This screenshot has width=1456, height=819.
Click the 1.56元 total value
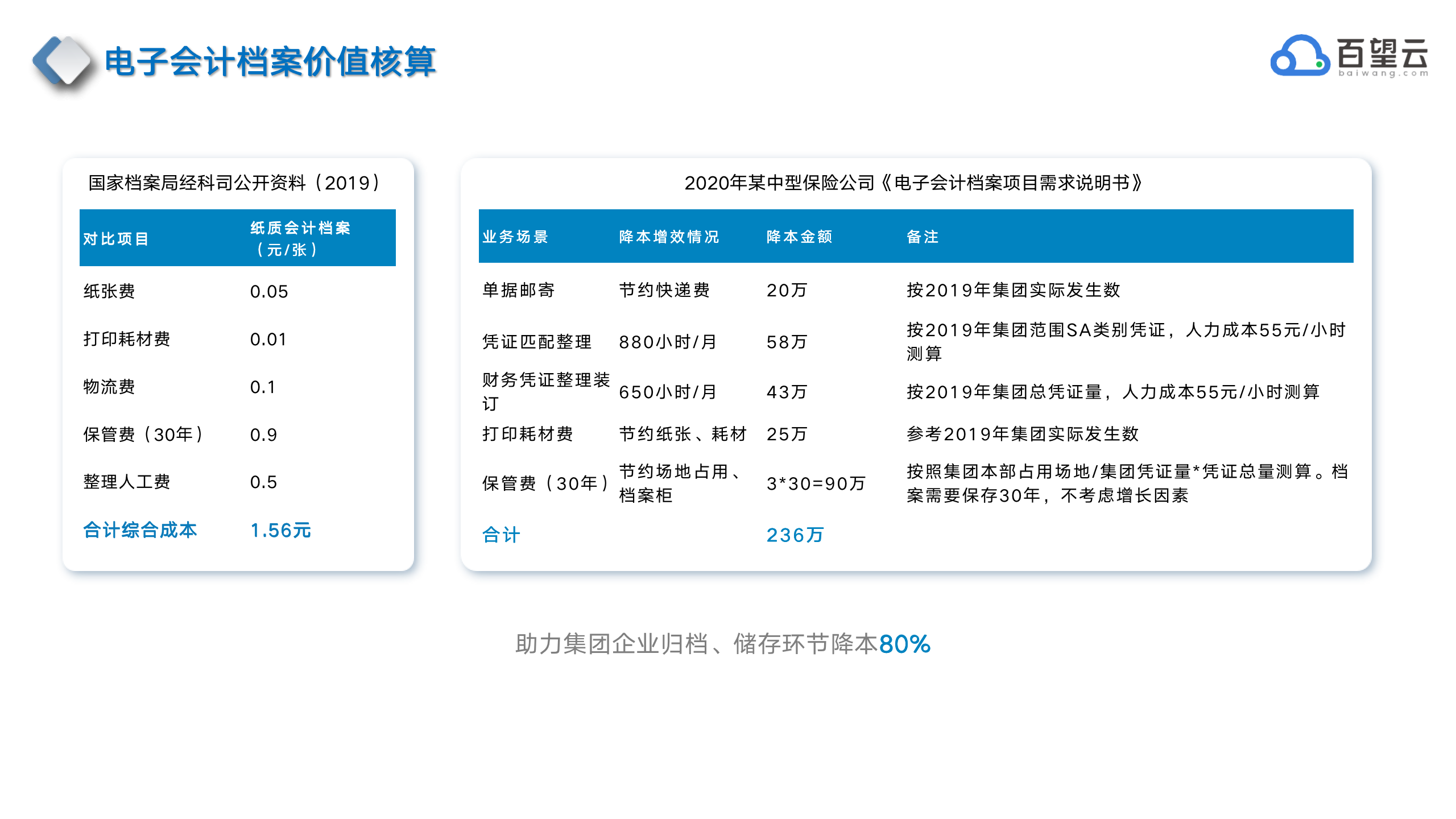coord(280,530)
